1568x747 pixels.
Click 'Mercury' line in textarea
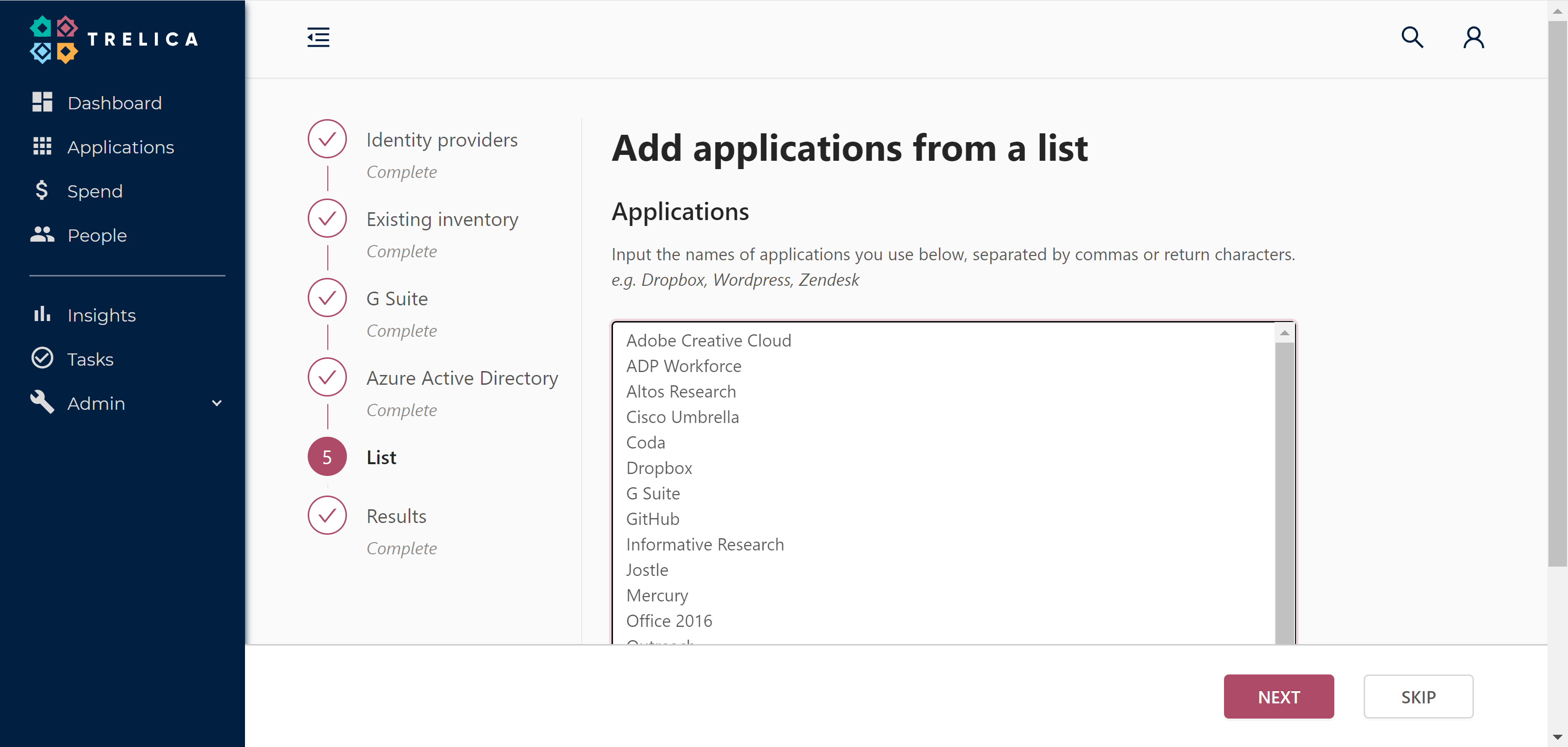[x=658, y=596]
